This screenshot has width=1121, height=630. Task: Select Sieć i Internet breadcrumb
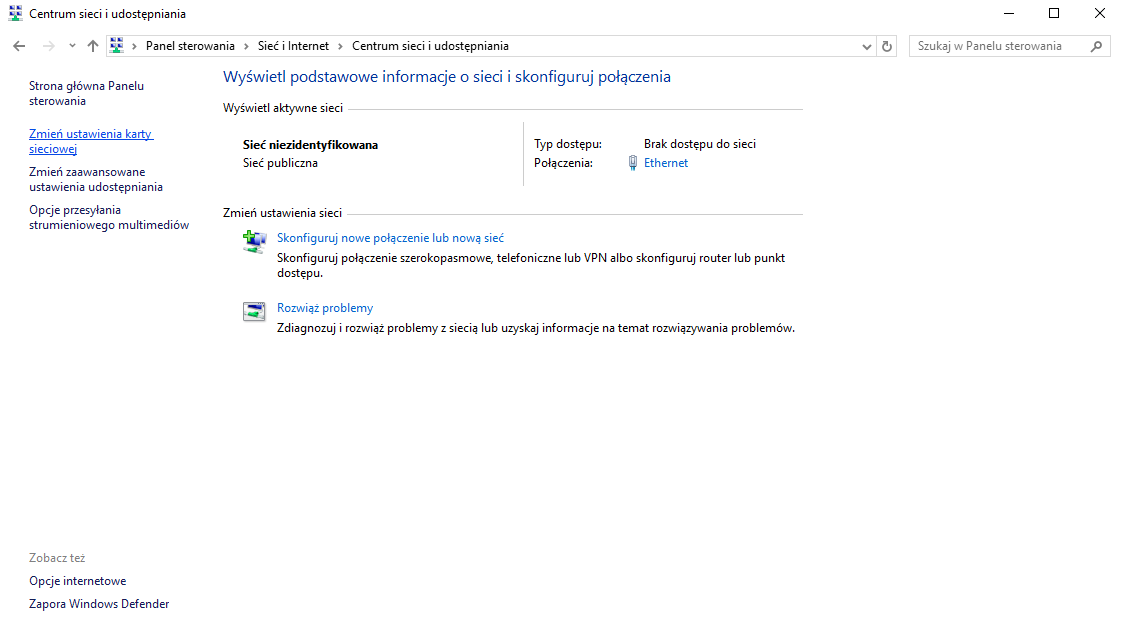point(294,46)
